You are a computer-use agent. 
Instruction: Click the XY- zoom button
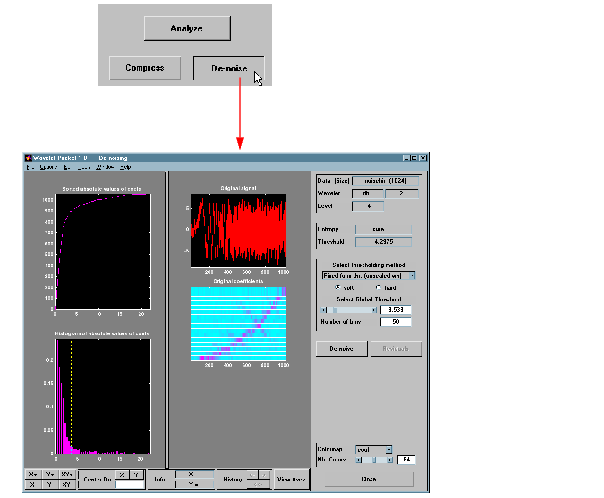tap(67, 484)
